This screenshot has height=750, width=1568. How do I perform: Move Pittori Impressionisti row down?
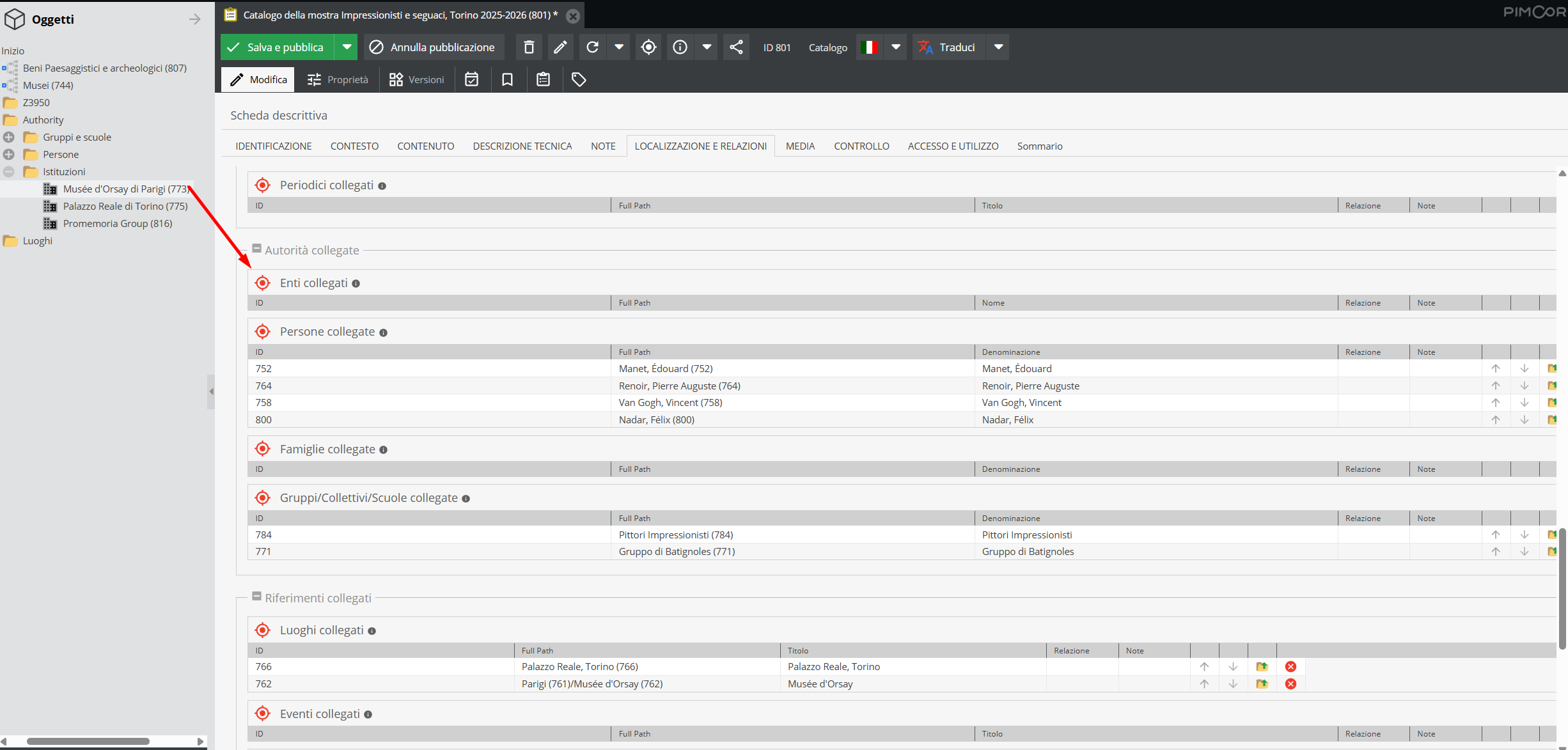[x=1525, y=535]
